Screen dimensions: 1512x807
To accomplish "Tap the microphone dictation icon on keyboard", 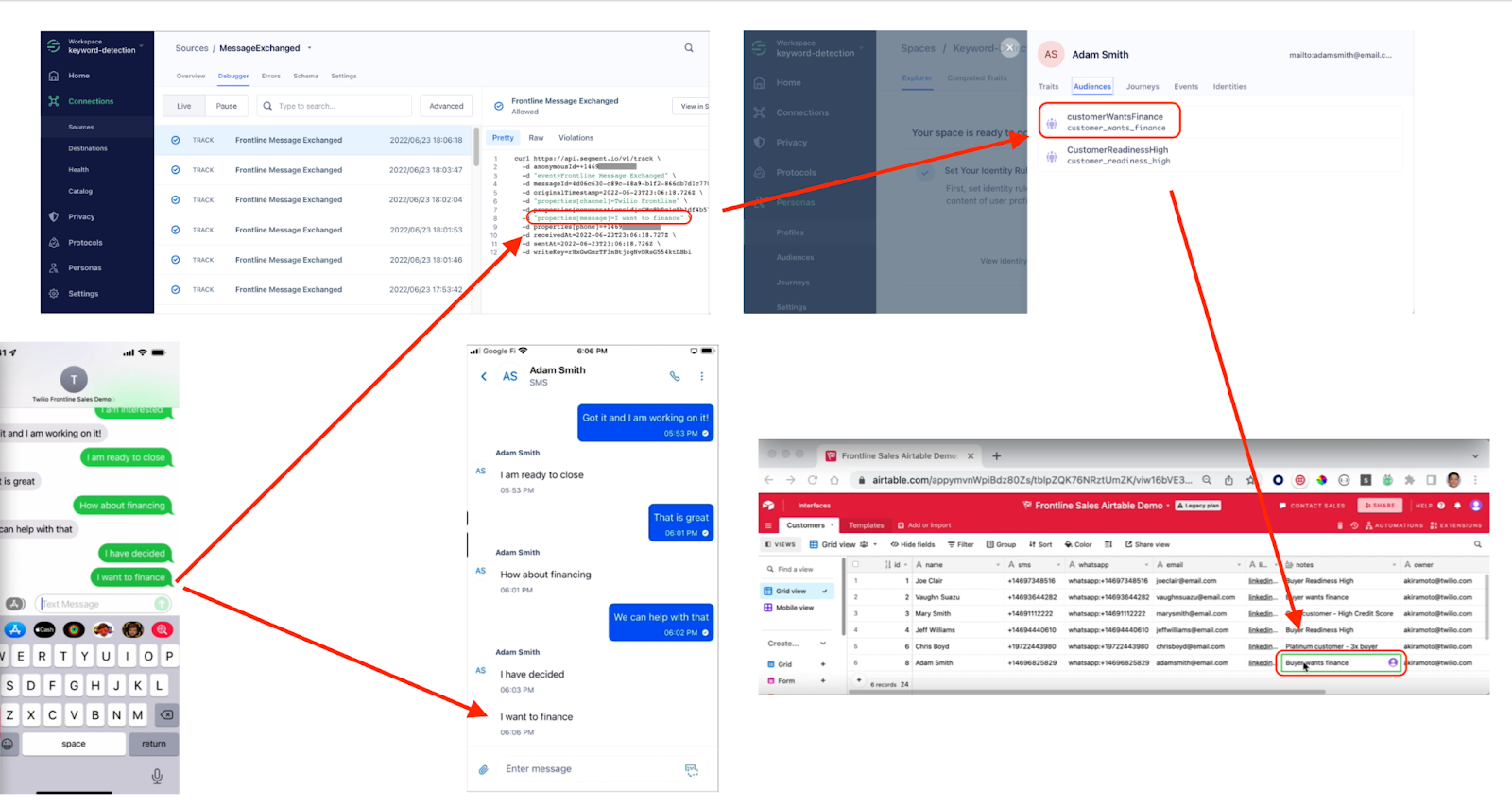I will tap(157, 776).
